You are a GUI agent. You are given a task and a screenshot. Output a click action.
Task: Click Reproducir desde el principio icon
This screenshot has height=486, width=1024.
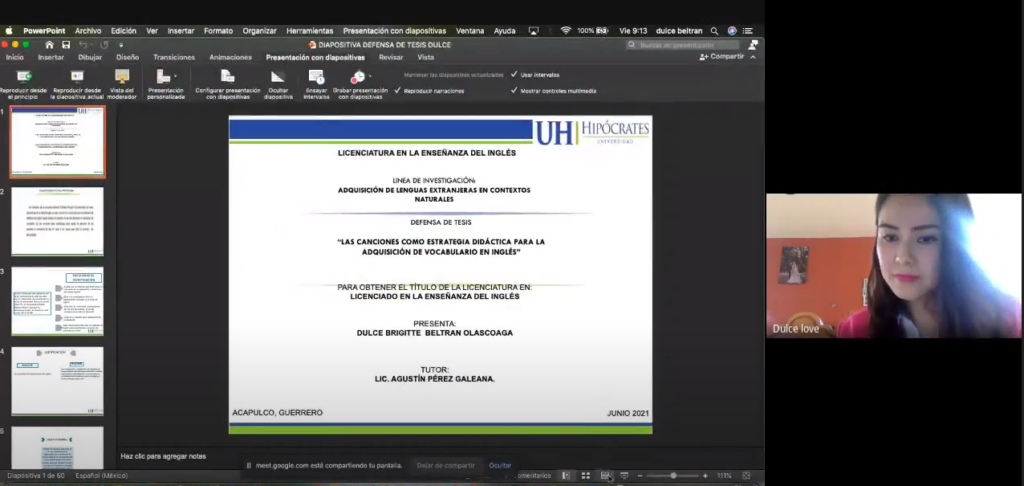click(x=22, y=77)
